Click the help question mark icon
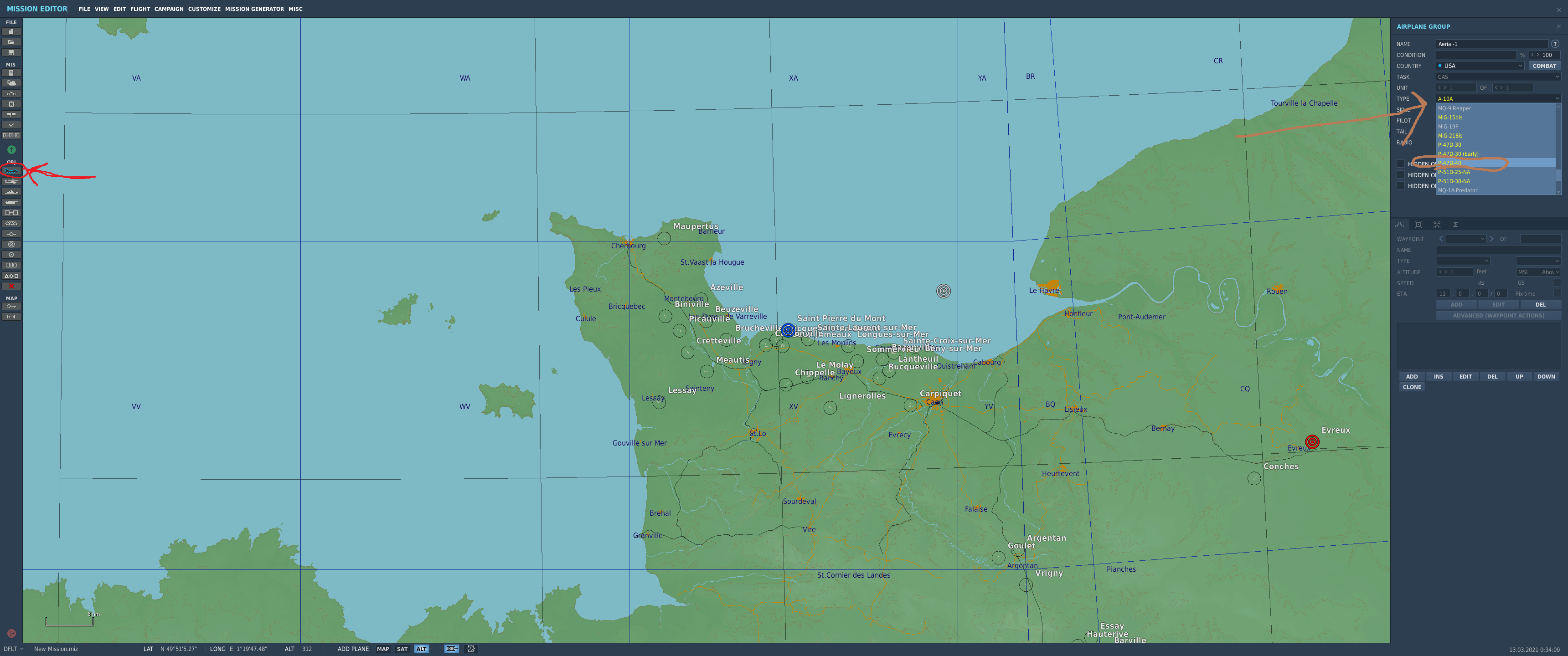This screenshot has width=1568, height=656. coord(1555,44)
